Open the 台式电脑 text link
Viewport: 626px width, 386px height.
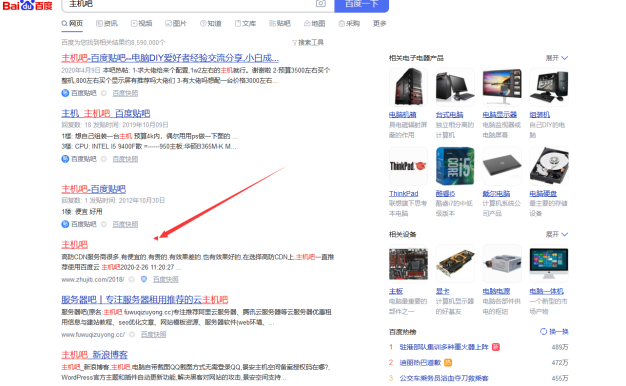click(x=449, y=115)
